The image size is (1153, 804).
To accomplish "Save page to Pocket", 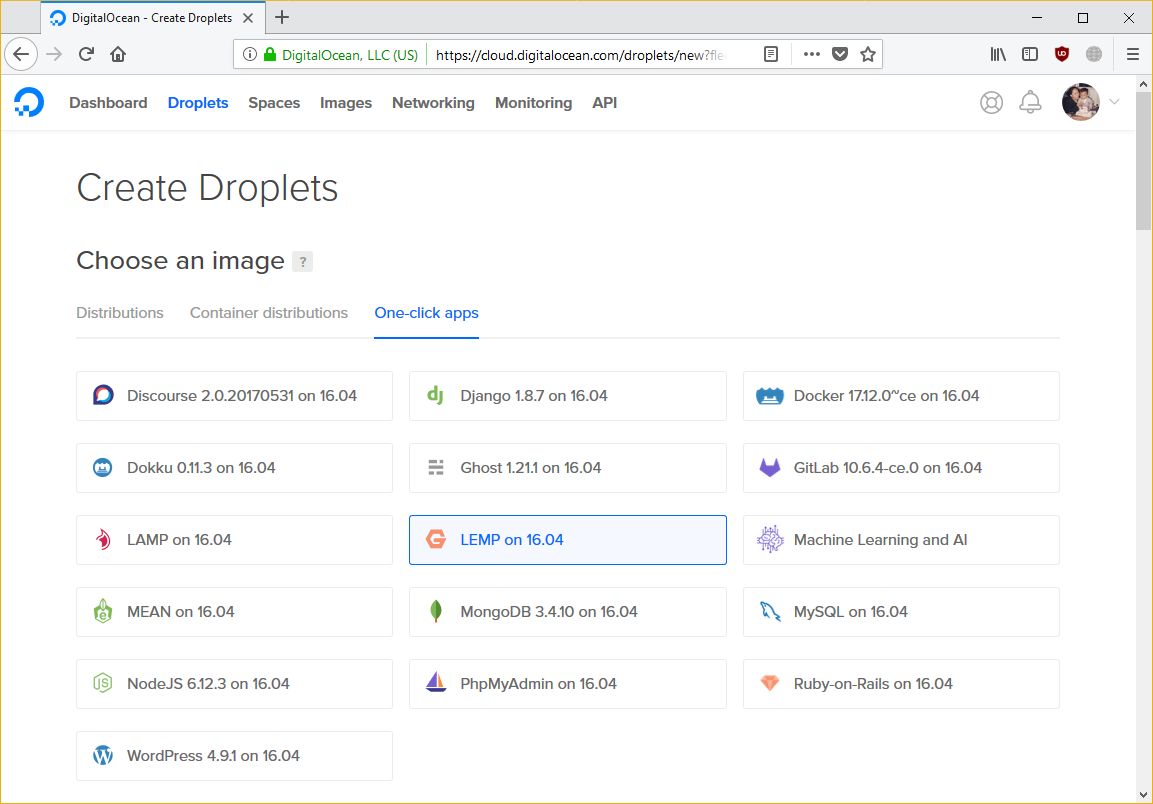I will (840, 54).
